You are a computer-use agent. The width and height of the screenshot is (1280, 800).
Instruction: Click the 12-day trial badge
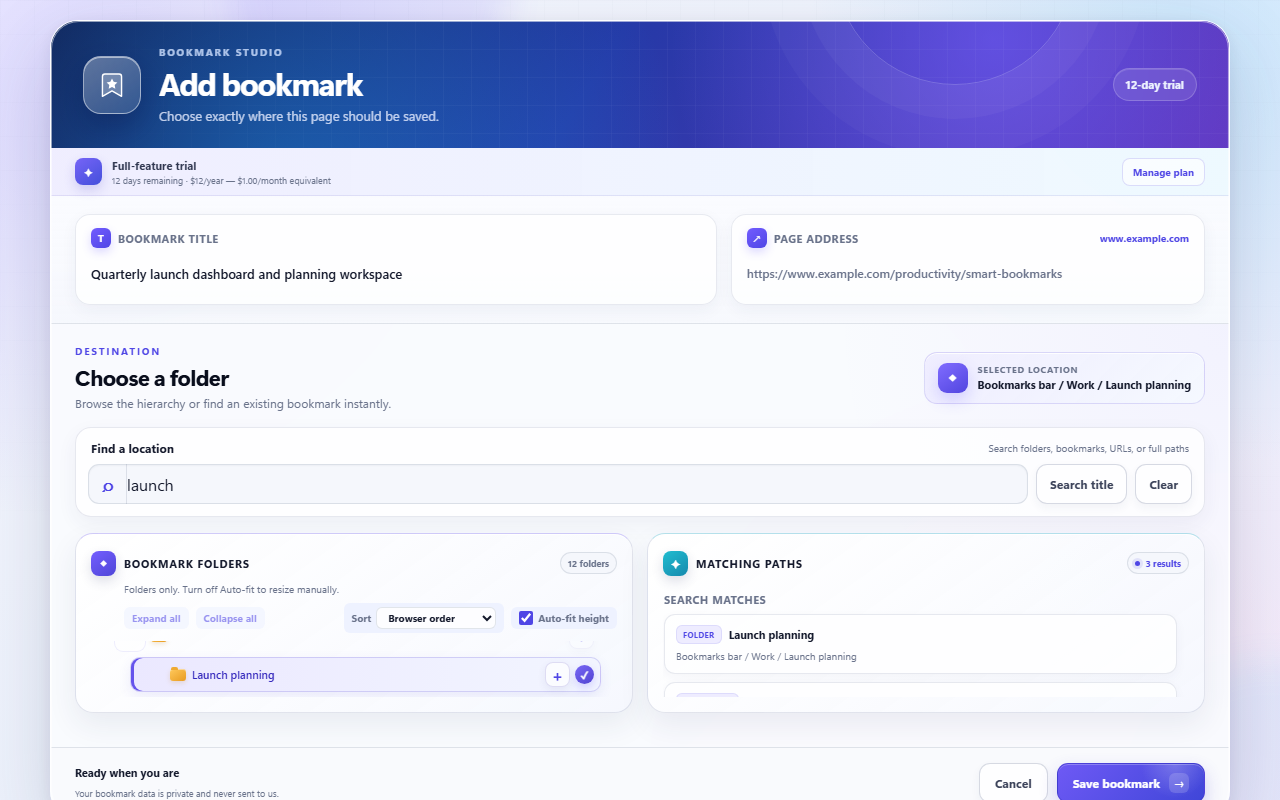[x=1154, y=85]
